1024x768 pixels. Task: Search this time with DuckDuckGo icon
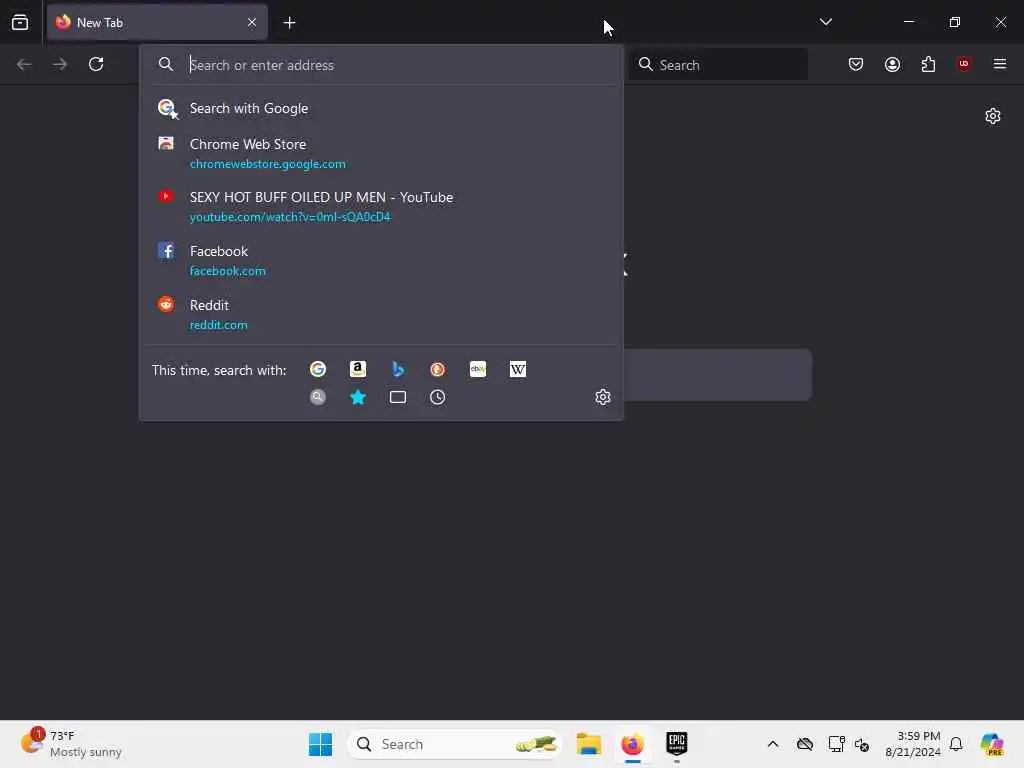pos(438,370)
